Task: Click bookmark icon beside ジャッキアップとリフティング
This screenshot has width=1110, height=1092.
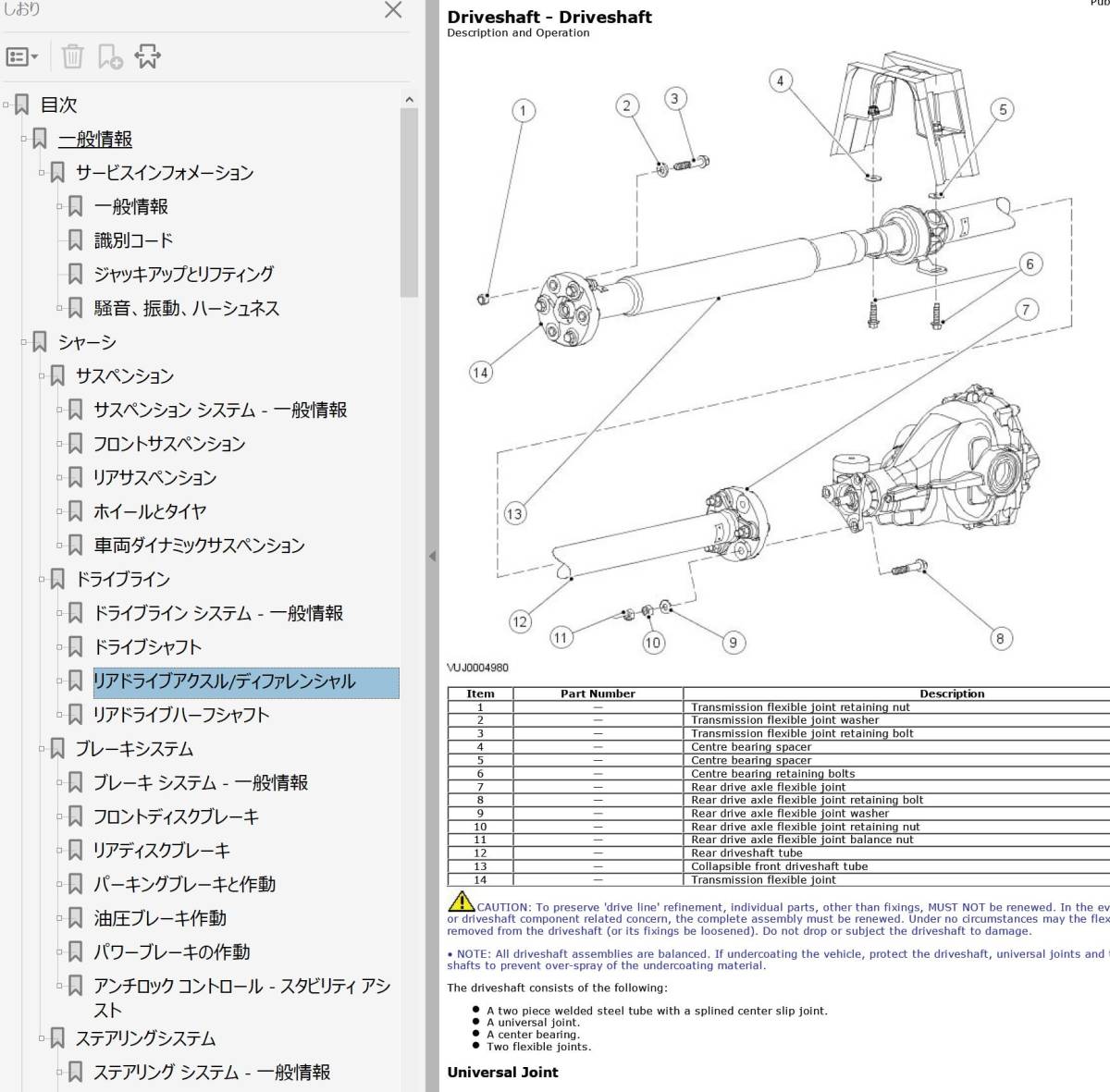Action: coord(76,275)
